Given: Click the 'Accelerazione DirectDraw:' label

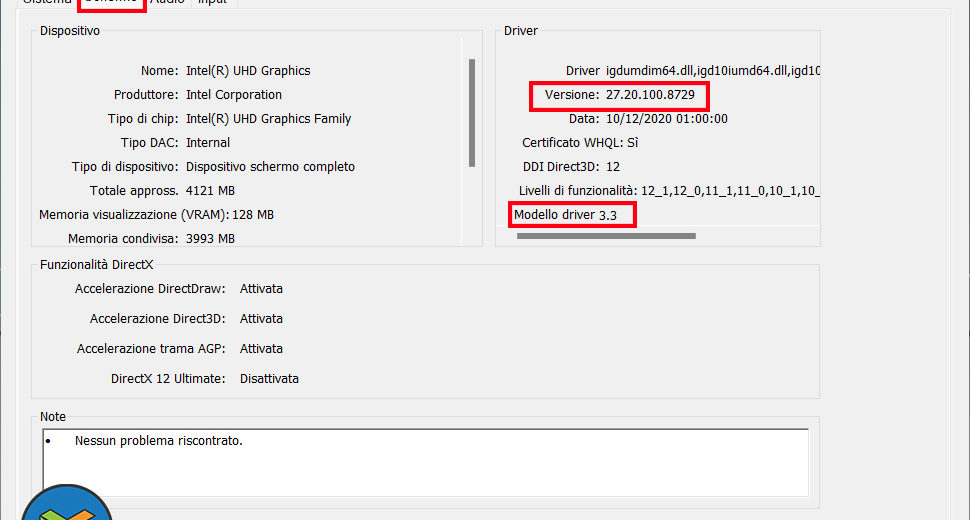Looking at the screenshot, I should [x=150, y=289].
